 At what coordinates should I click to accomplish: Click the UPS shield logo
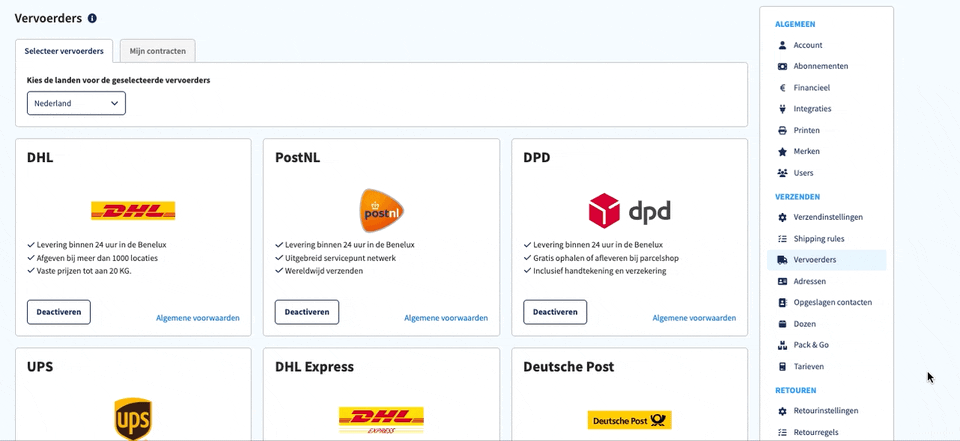tap(133, 419)
